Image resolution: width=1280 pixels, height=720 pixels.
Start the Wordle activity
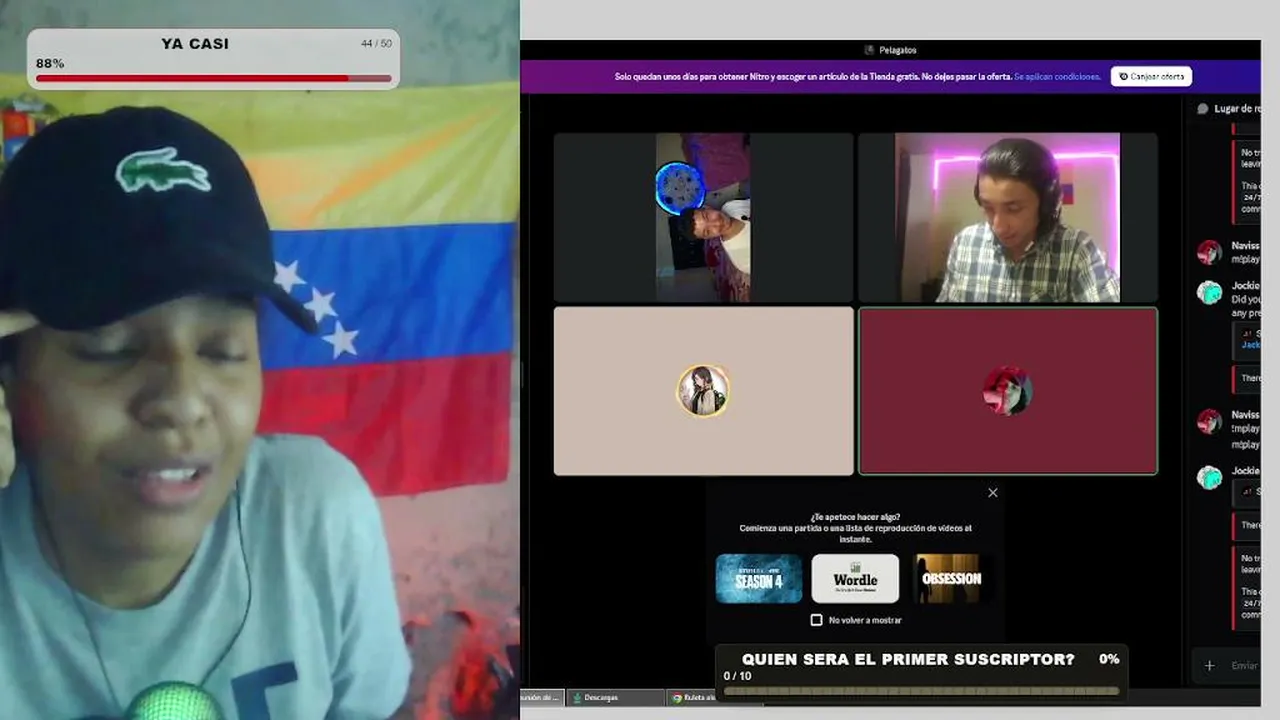coord(855,578)
